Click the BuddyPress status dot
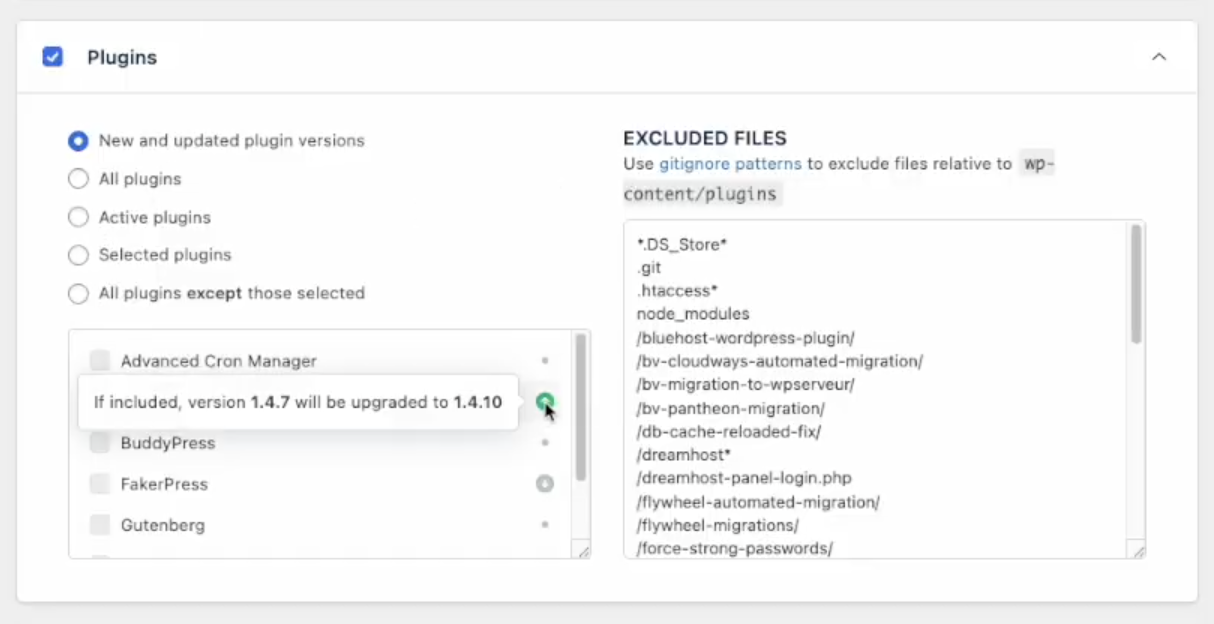 pos(545,443)
